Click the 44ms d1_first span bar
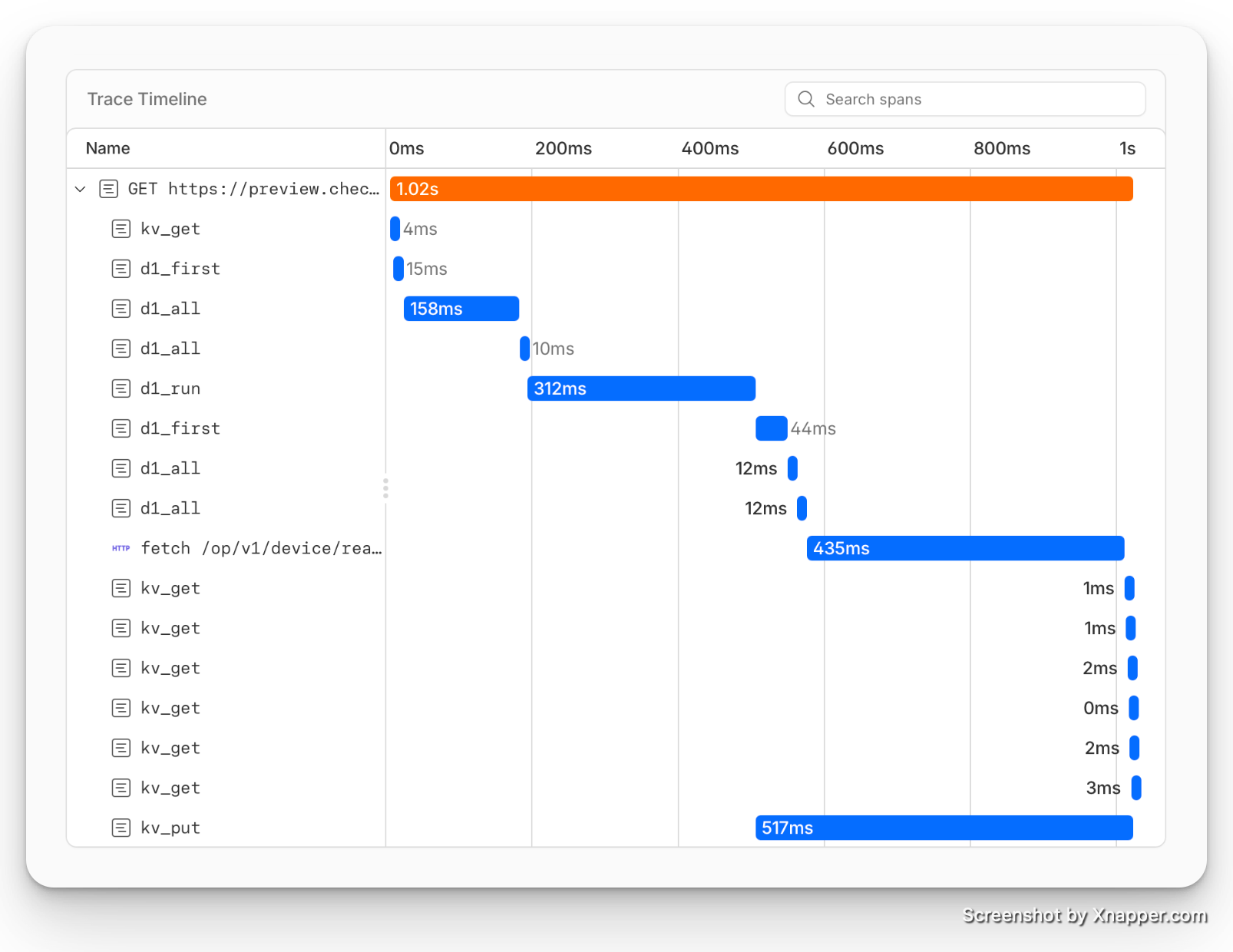The width and height of the screenshot is (1233, 952). (x=771, y=428)
